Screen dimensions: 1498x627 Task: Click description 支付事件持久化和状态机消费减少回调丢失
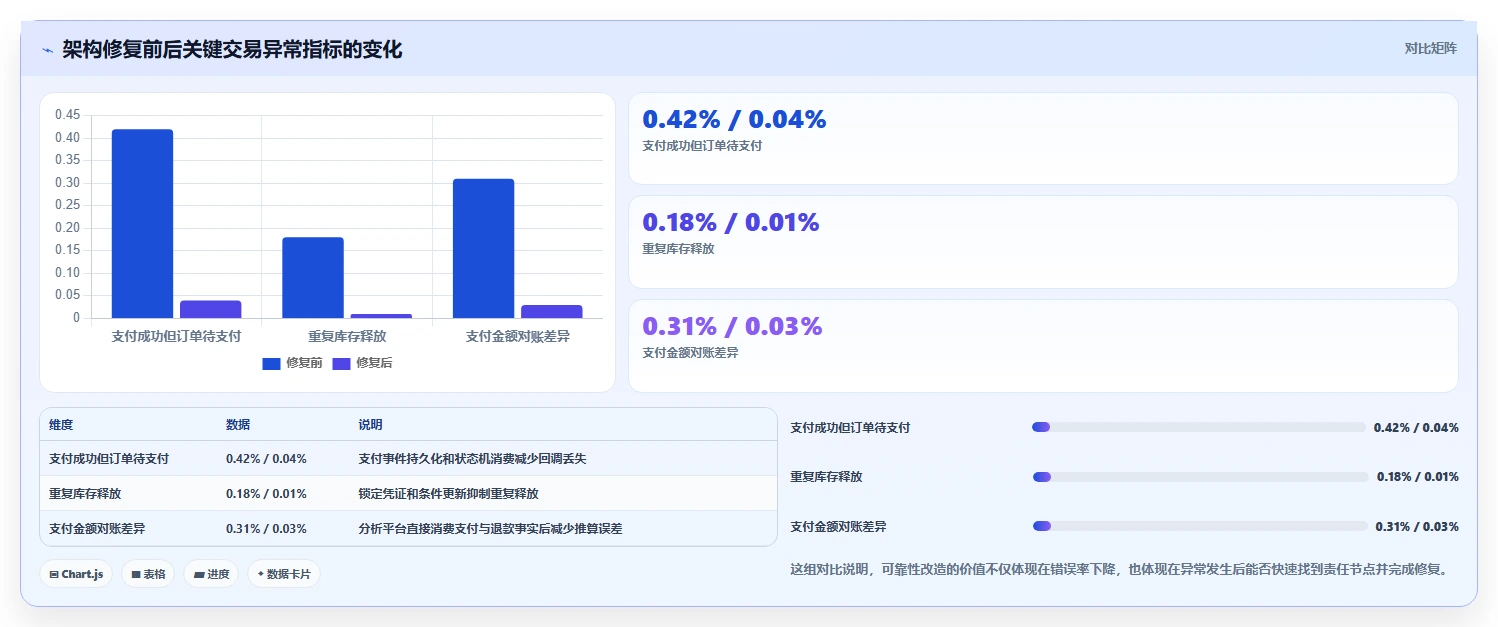[x=472, y=459]
